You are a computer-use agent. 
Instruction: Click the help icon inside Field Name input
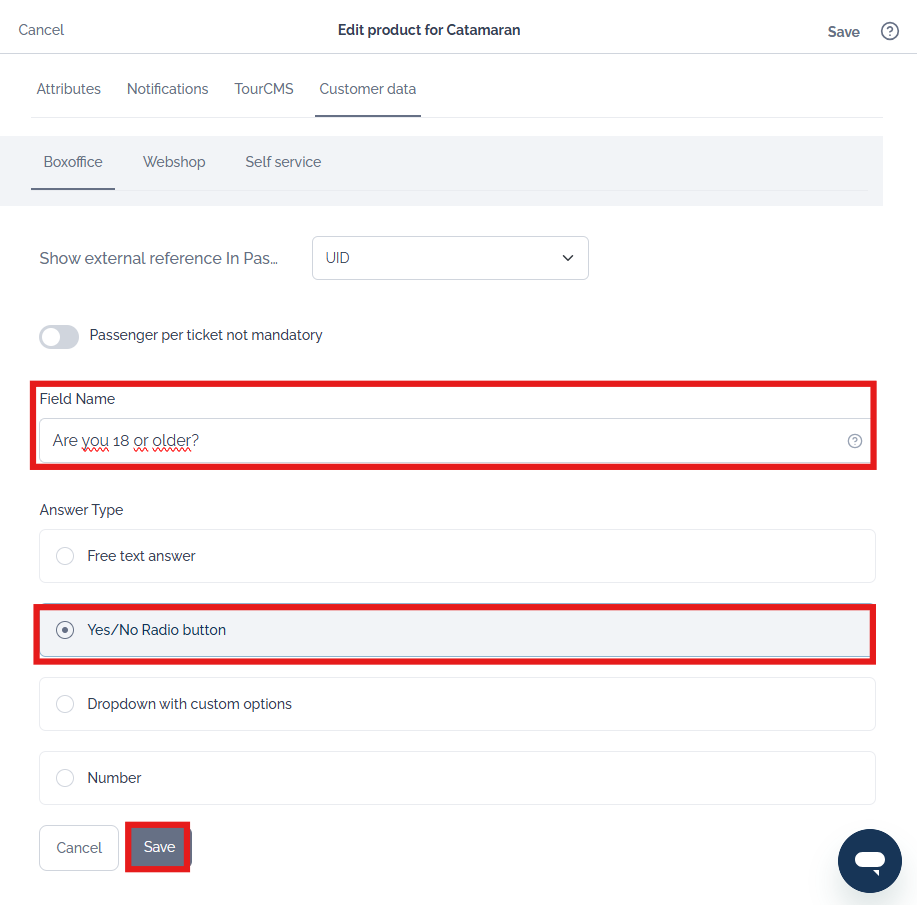pos(854,441)
